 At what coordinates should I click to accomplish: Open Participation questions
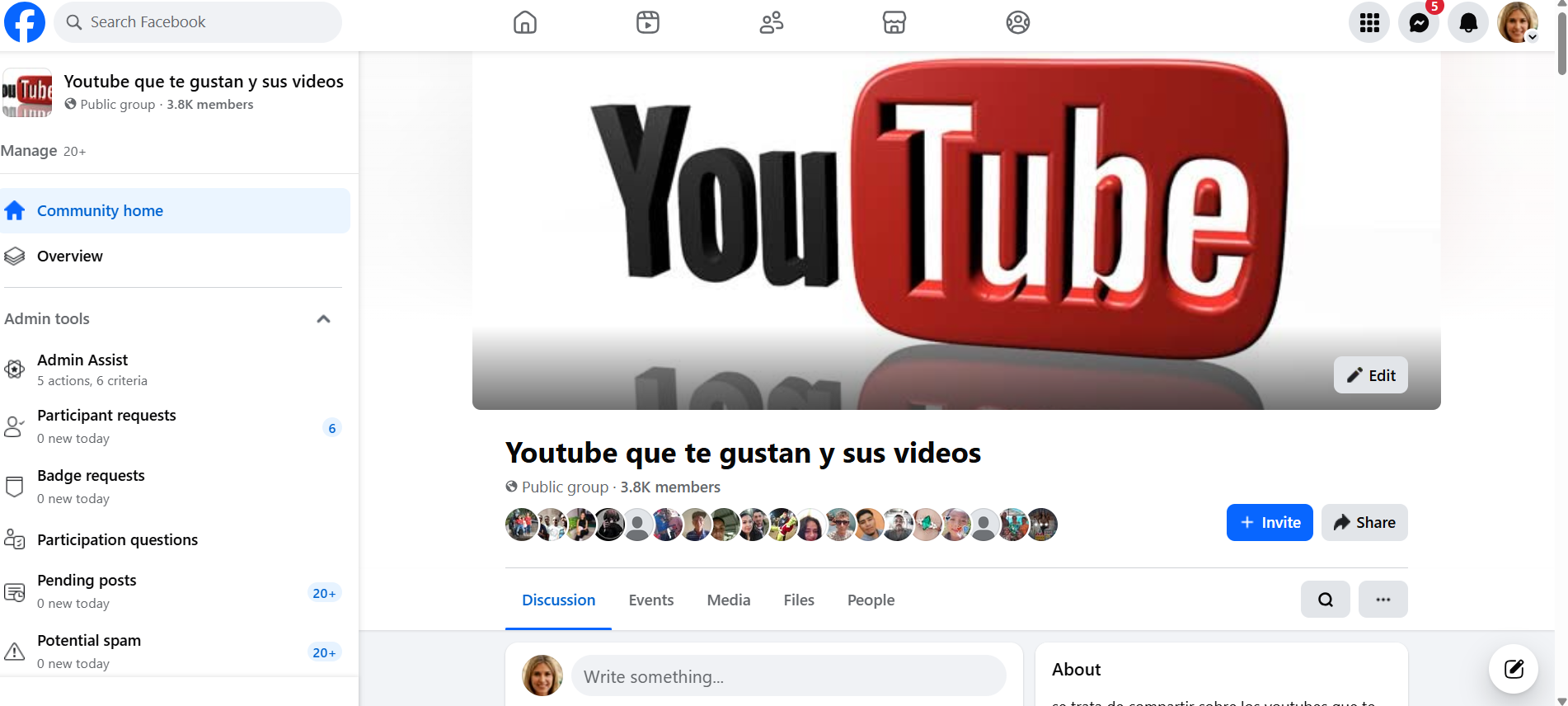coord(175,539)
